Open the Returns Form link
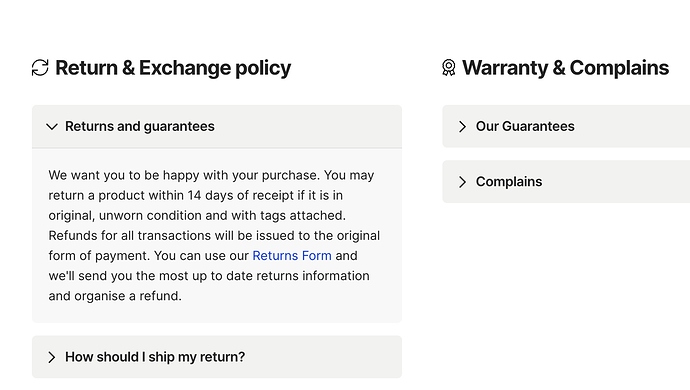This screenshot has width=690, height=390. coord(292,256)
